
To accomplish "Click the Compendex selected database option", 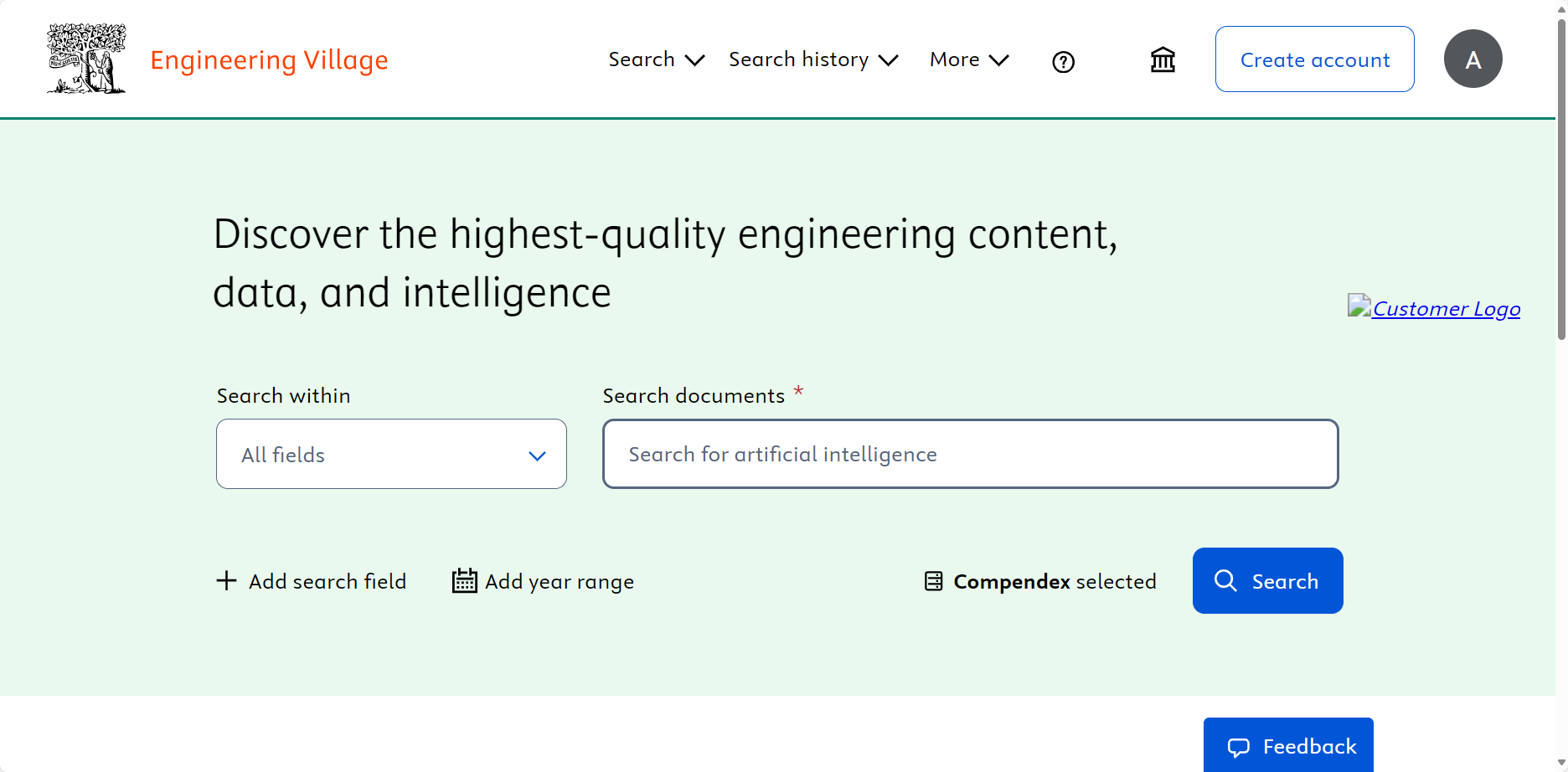I will click(x=1054, y=581).
